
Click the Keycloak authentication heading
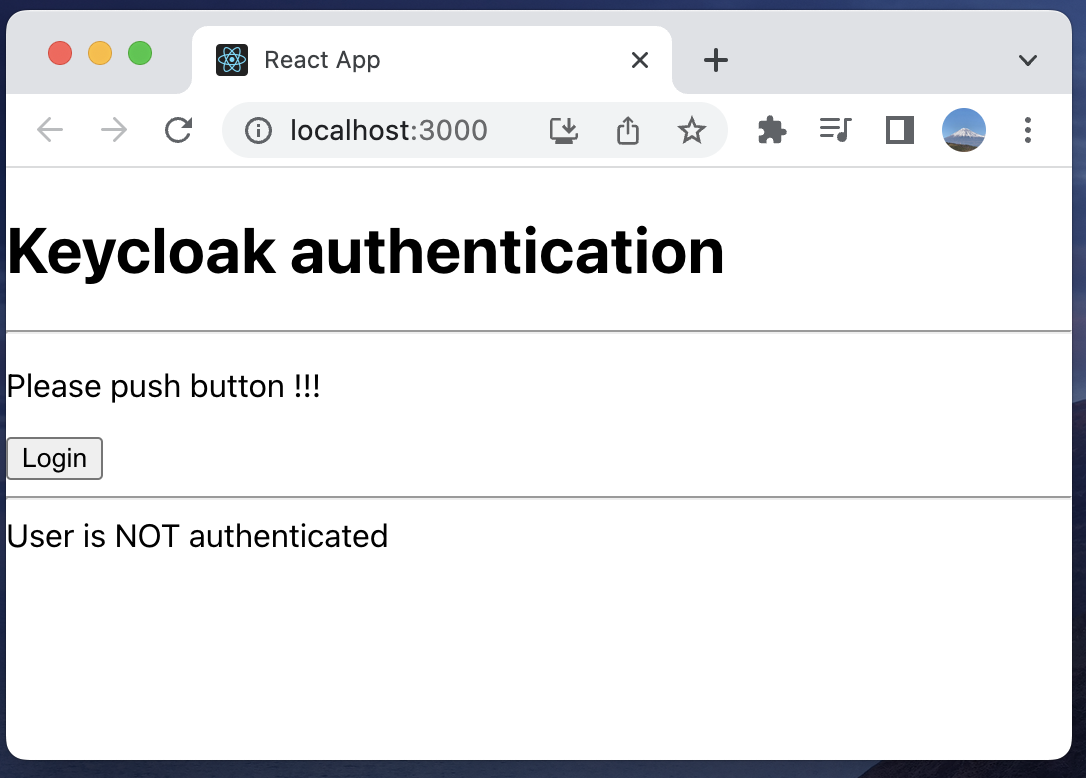coord(365,251)
